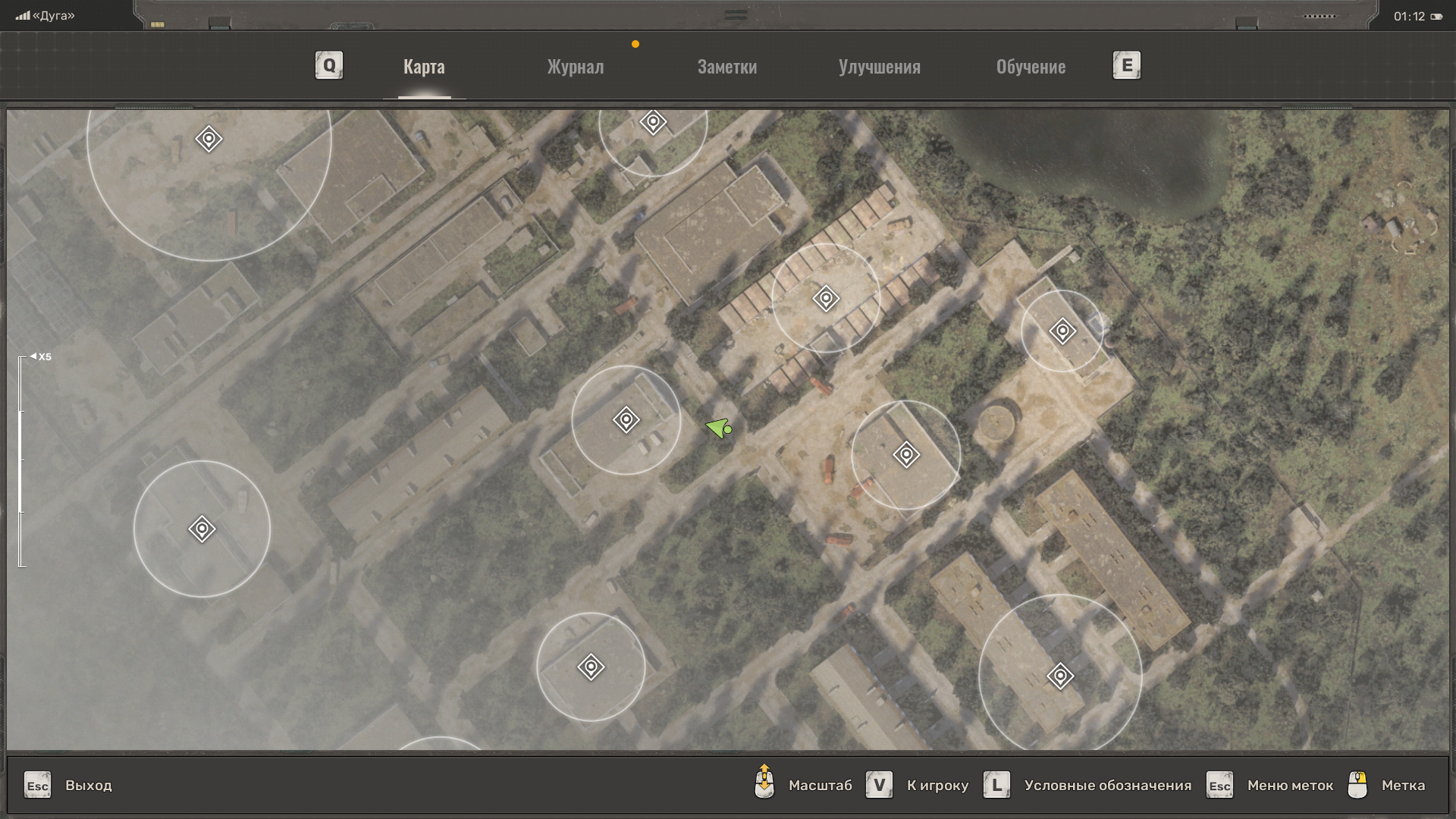This screenshot has height=819, width=1456.
Task: Click marker on building near round tank
Action: pos(906,455)
